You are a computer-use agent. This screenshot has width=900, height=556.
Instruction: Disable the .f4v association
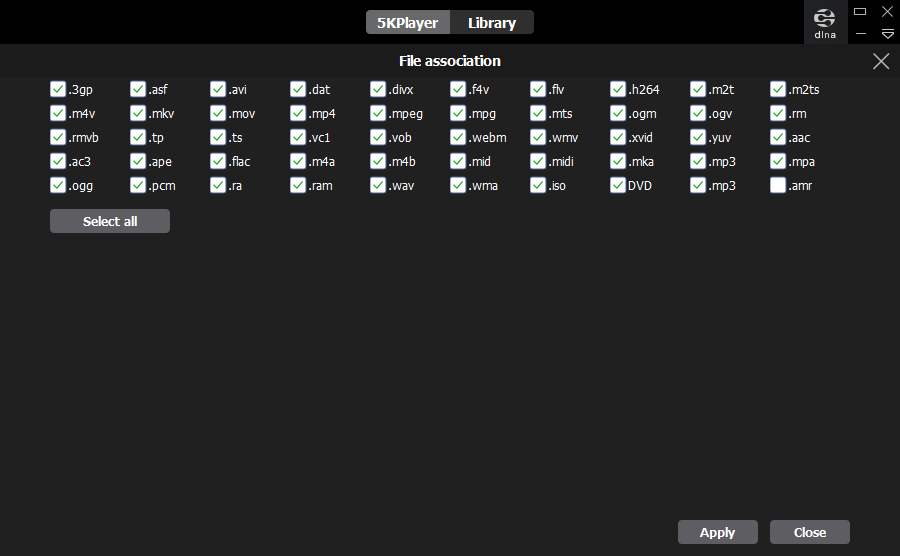458,89
